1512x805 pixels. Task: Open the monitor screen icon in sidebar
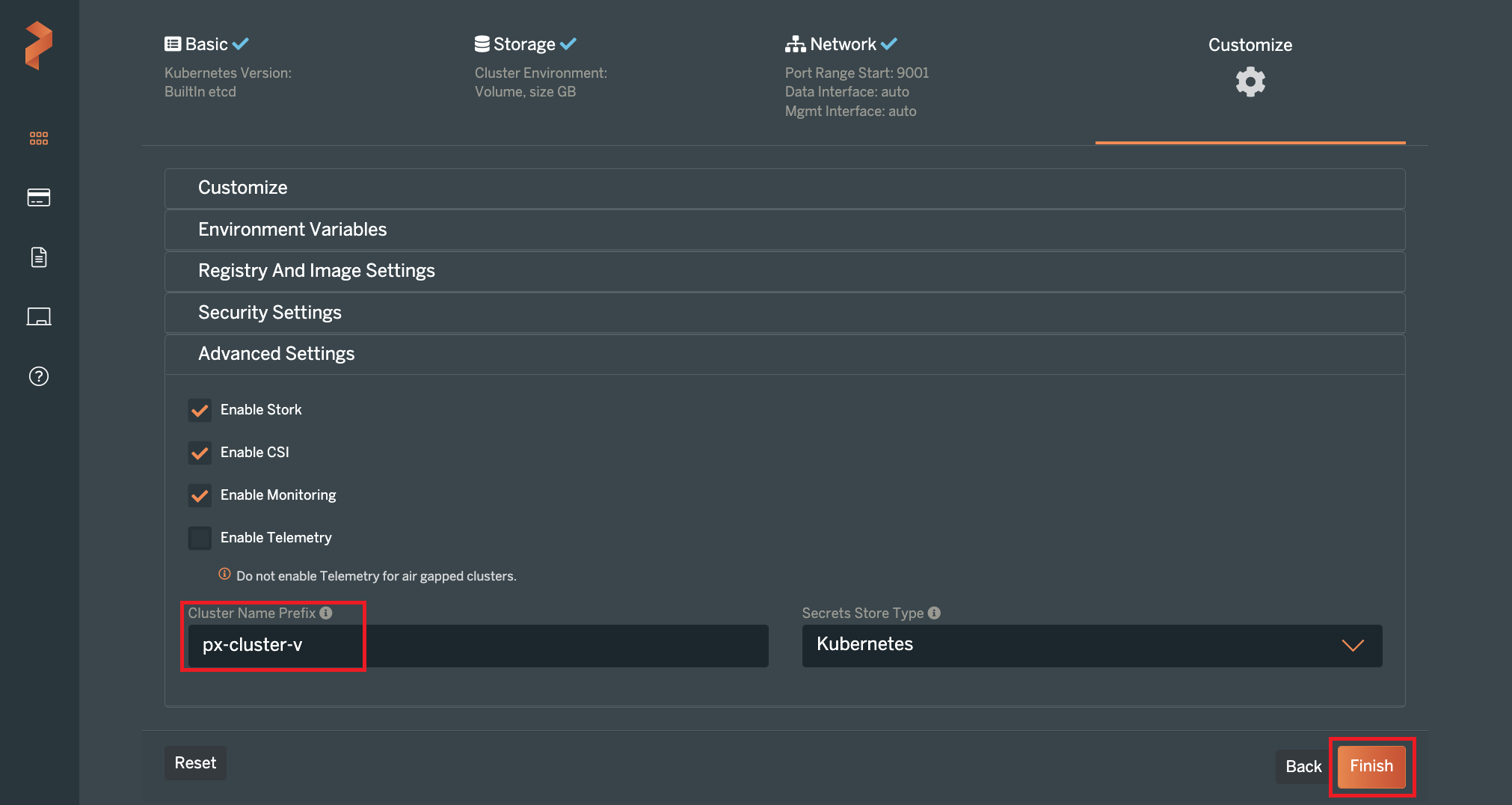[39, 316]
